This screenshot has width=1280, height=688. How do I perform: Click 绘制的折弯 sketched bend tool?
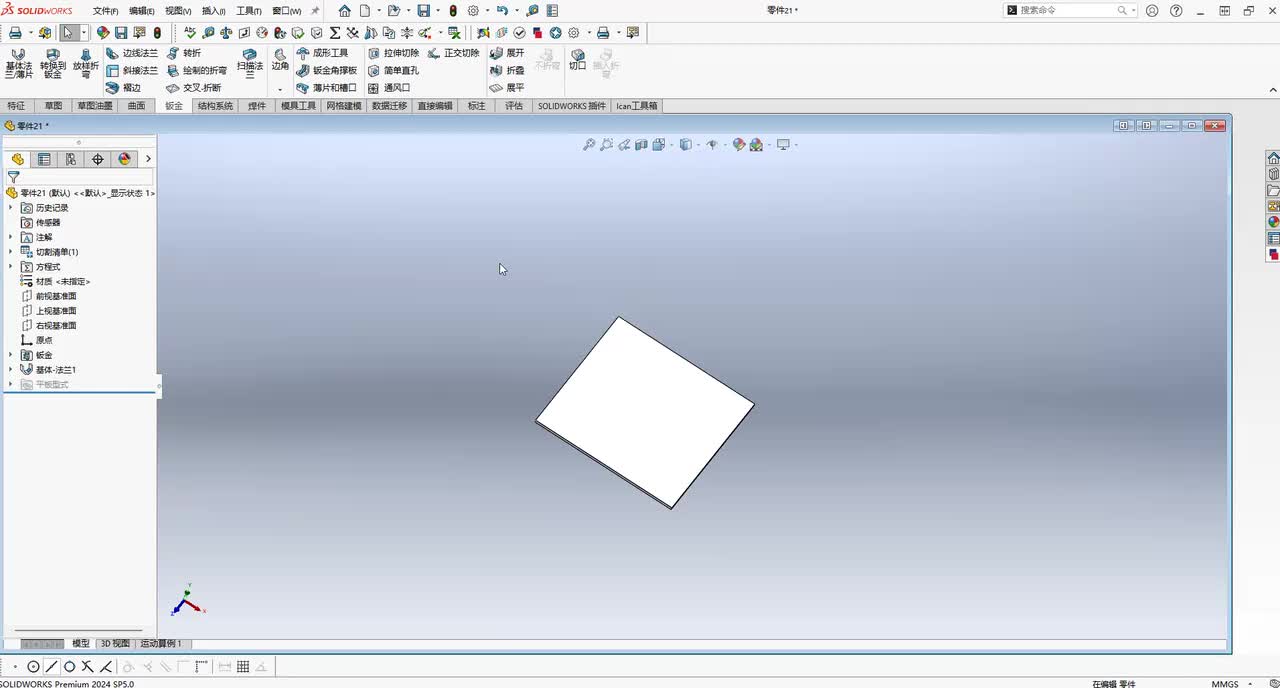coord(197,71)
